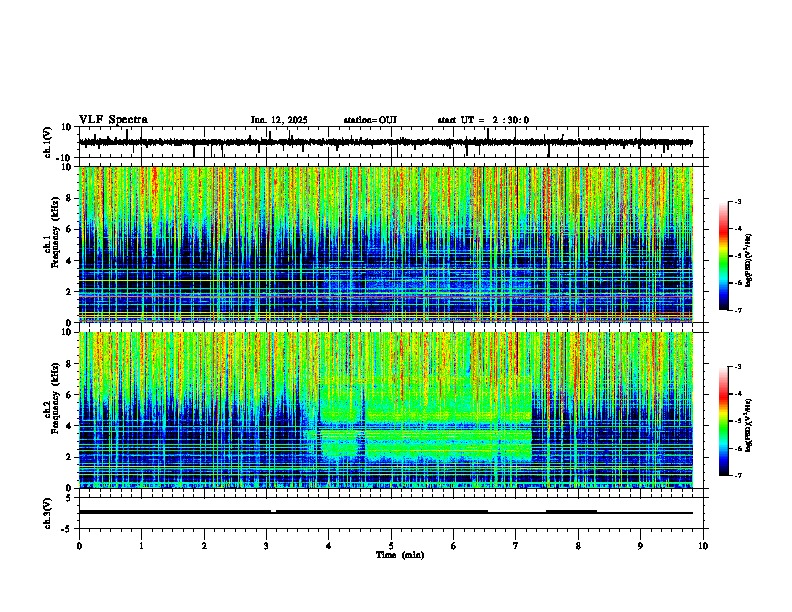Click the "ch.1 Frequency (kHz)" axis label
The image size is (792, 612).
[51, 233]
